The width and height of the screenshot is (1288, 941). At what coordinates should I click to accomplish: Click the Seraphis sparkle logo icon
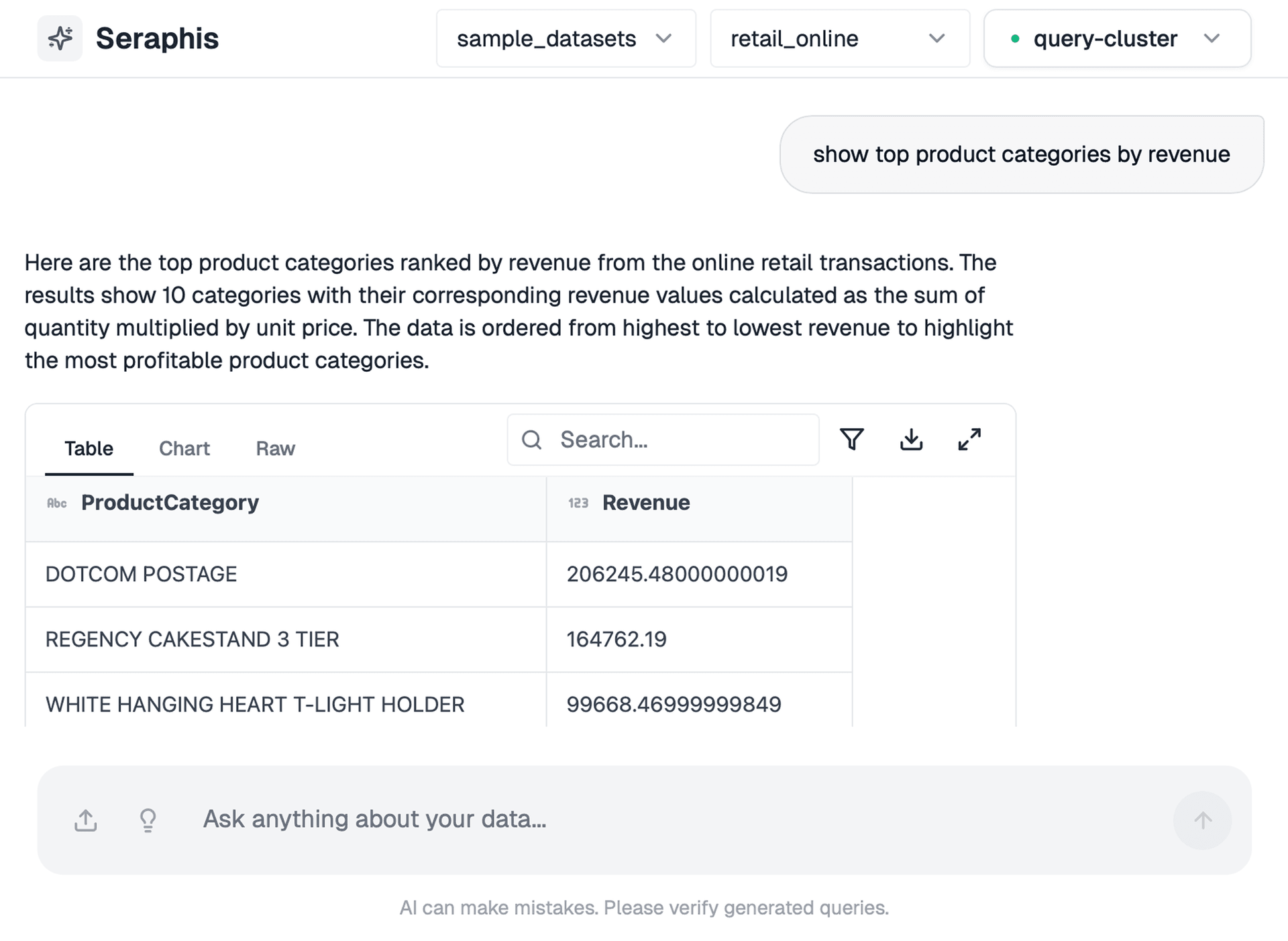click(x=60, y=38)
